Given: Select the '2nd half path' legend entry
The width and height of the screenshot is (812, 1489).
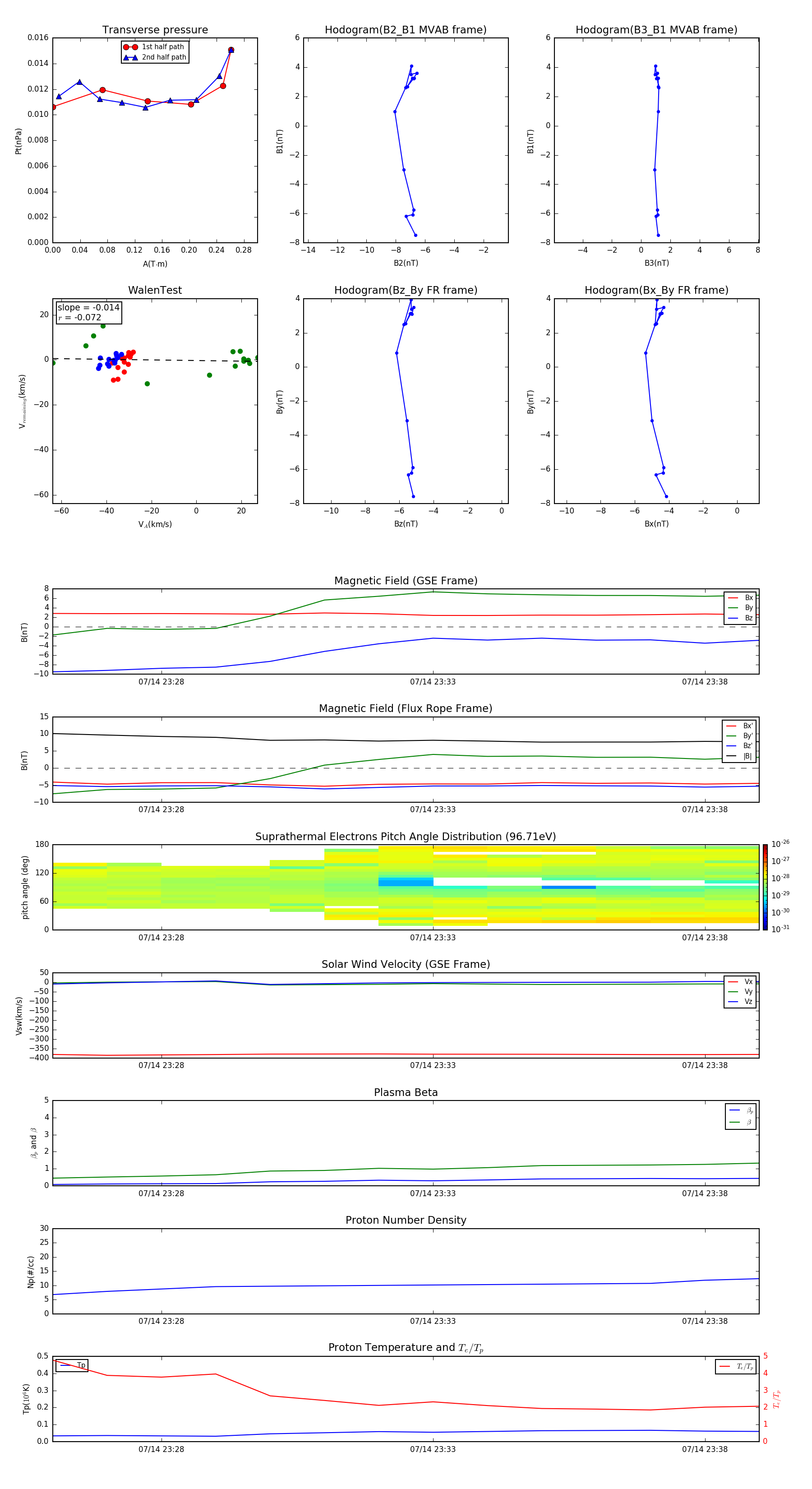Looking at the screenshot, I should point(155,57).
